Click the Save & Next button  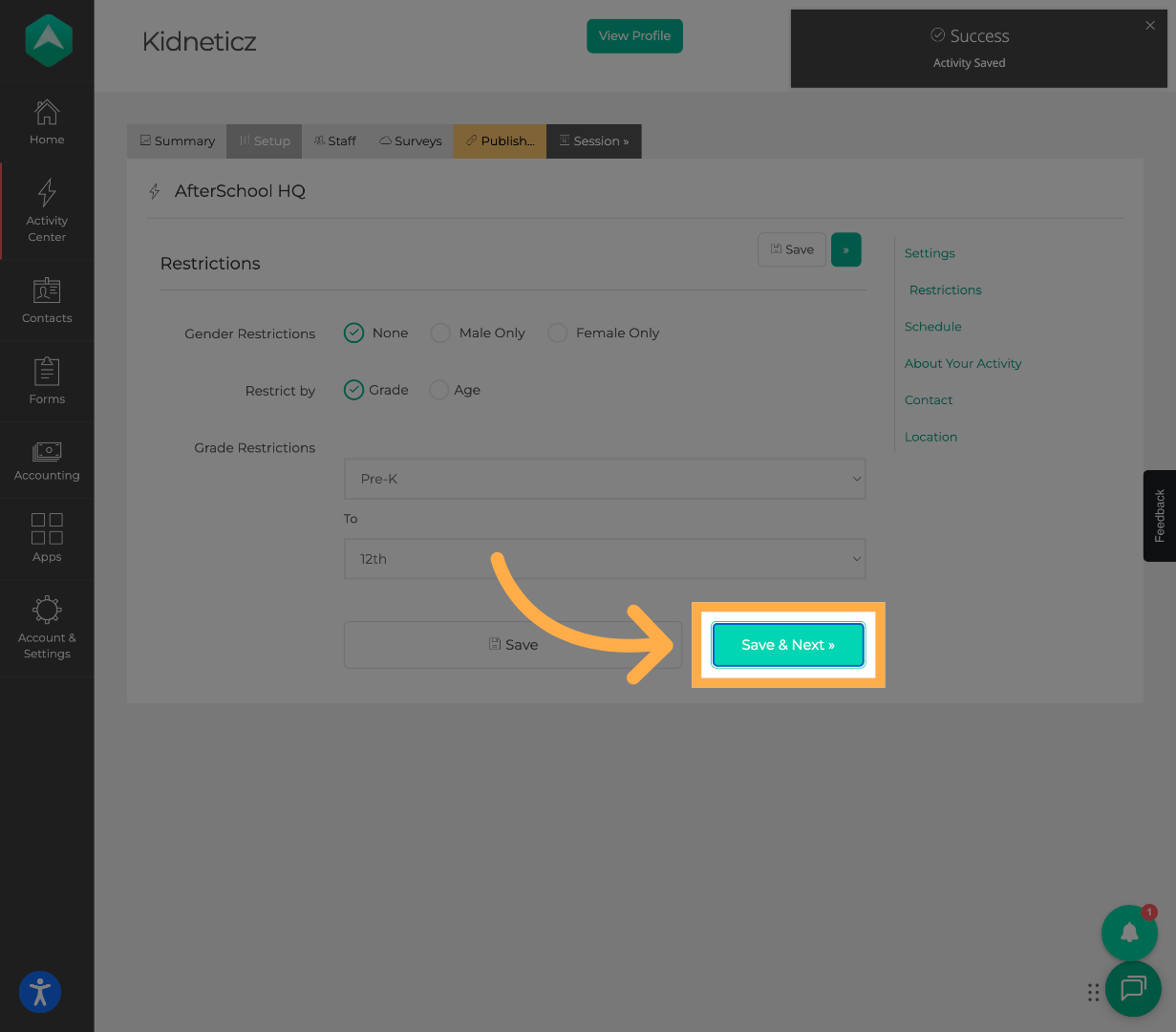[x=788, y=645]
